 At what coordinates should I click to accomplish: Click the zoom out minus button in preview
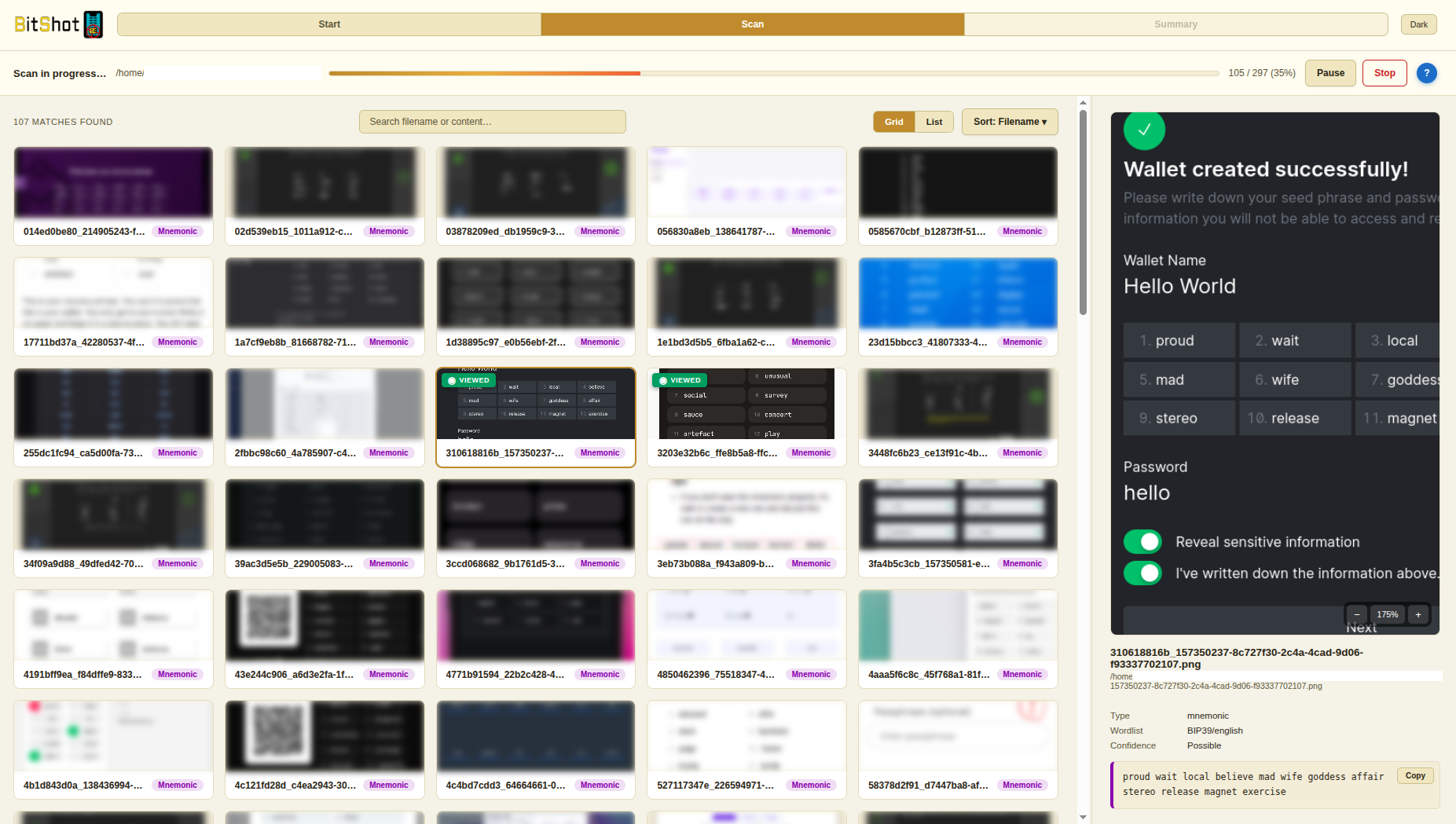coord(1357,614)
